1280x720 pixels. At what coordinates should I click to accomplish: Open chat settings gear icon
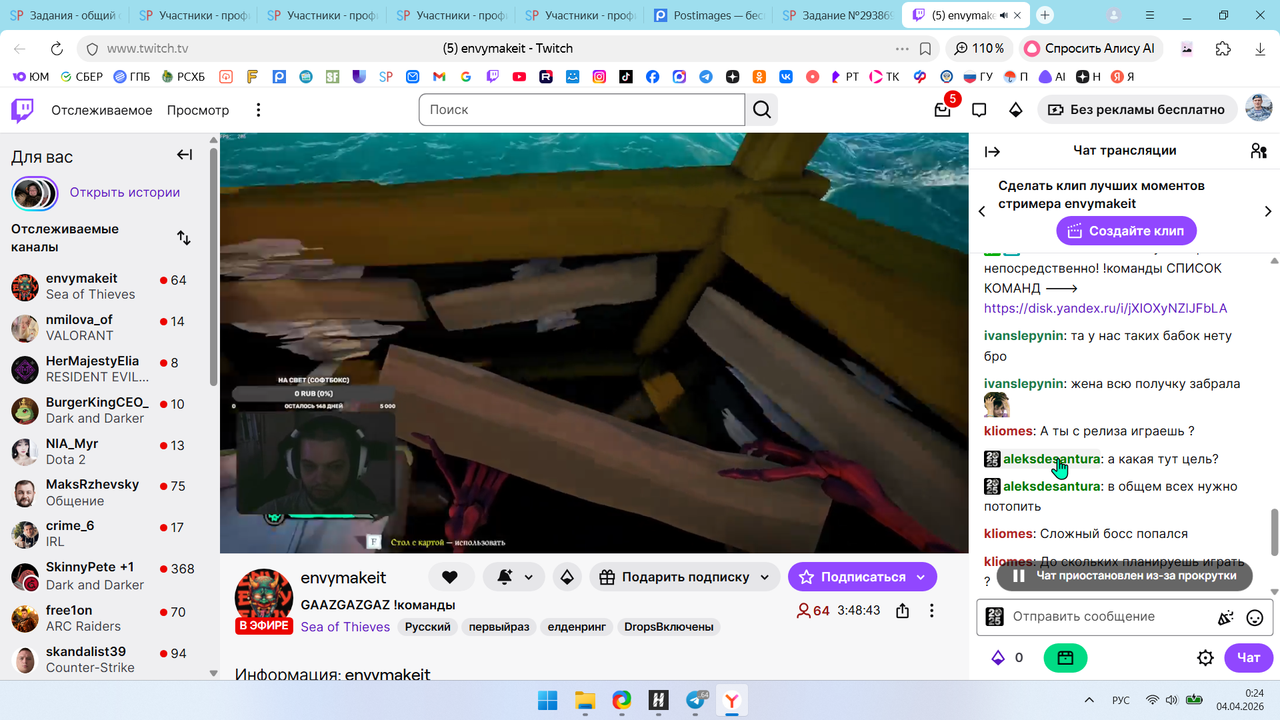[1205, 658]
